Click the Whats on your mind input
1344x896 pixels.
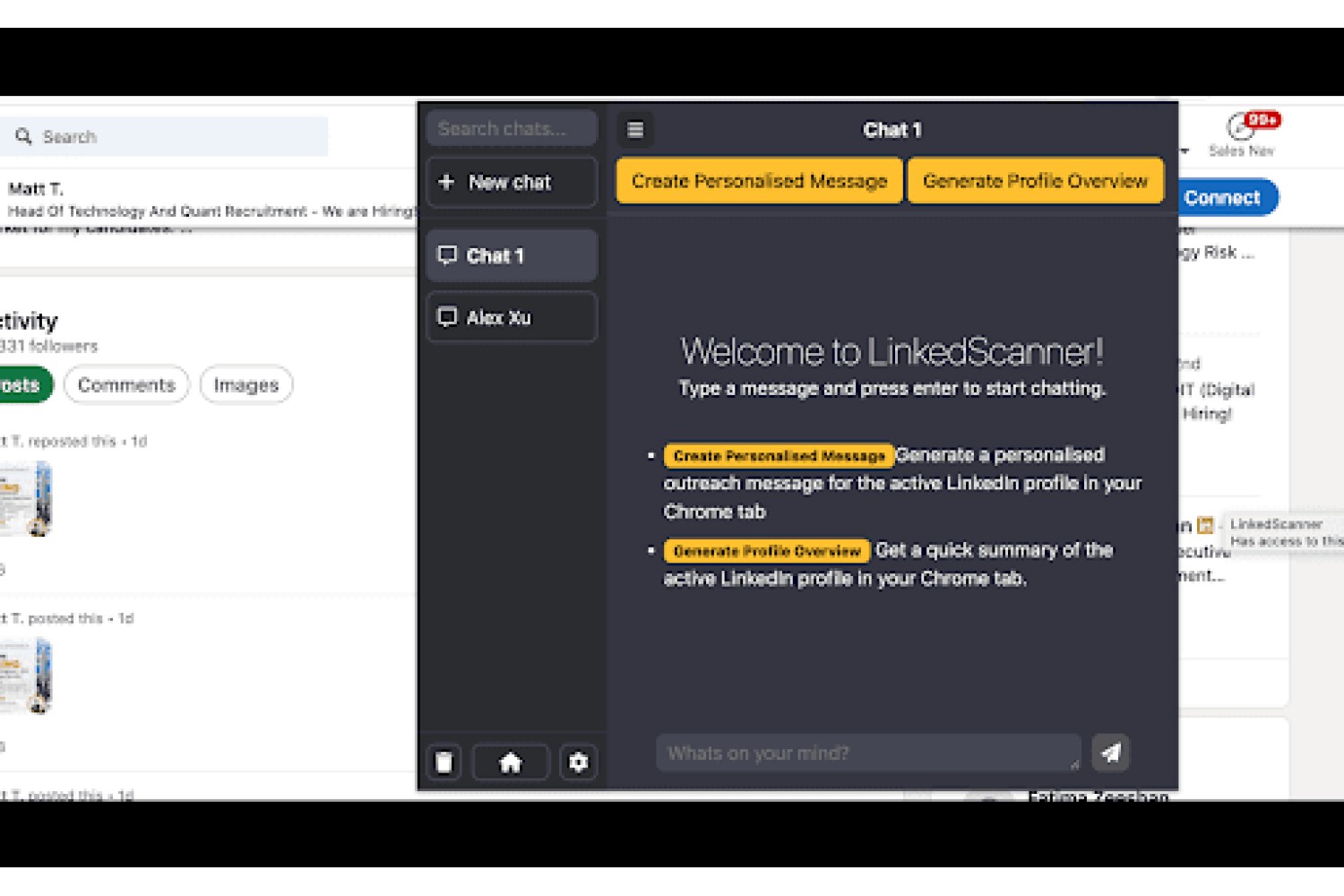click(868, 754)
